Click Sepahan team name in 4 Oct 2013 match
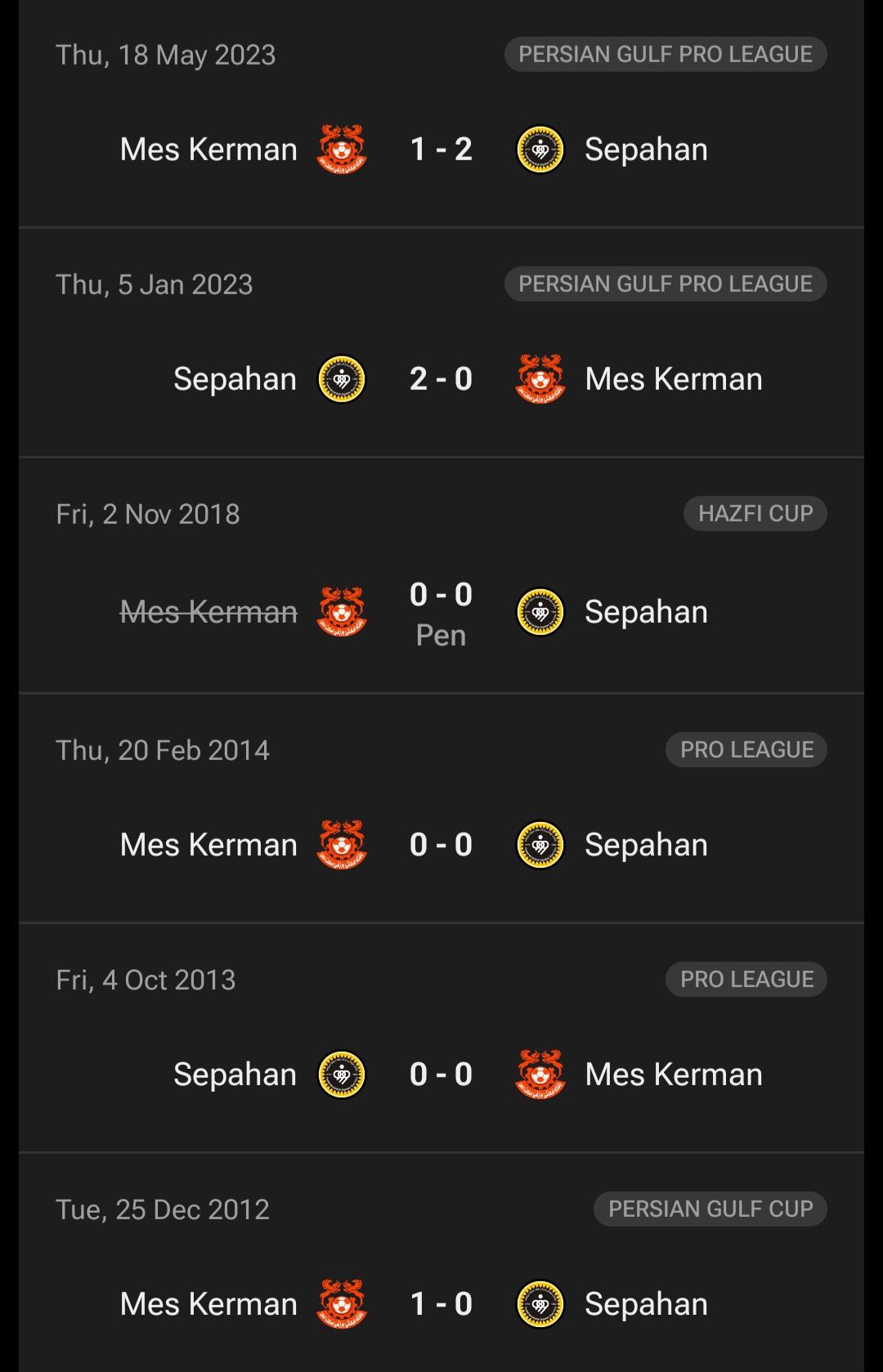 click(235, 1075)
